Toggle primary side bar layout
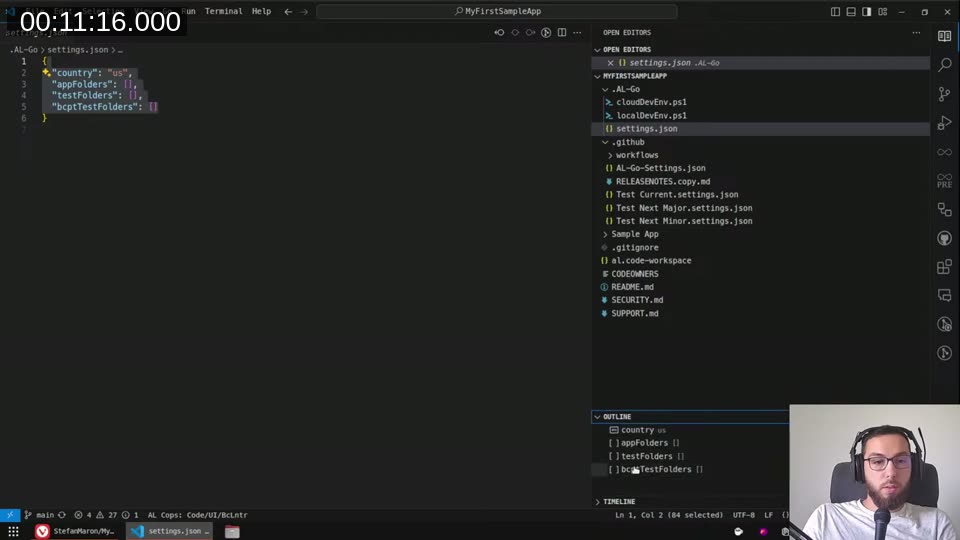 [835, 11]
